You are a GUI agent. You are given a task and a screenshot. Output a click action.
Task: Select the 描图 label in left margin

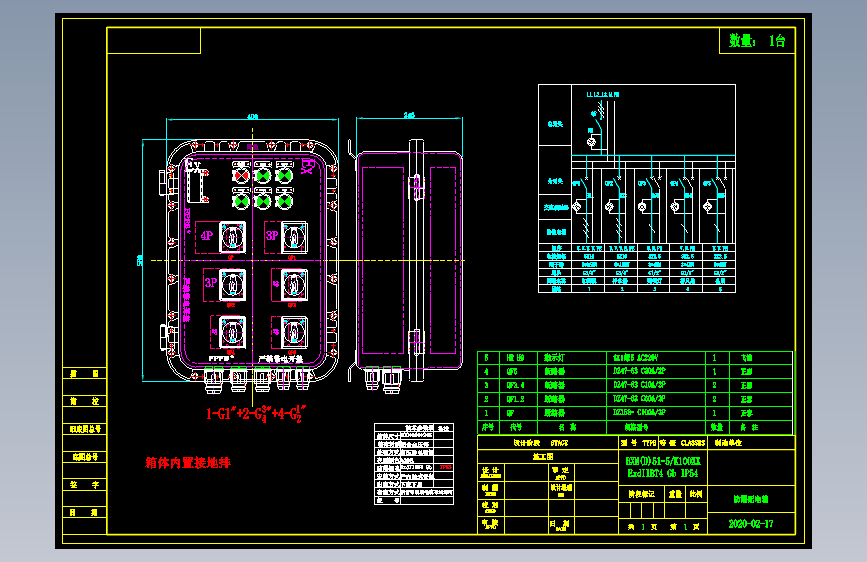click(84, 373)
